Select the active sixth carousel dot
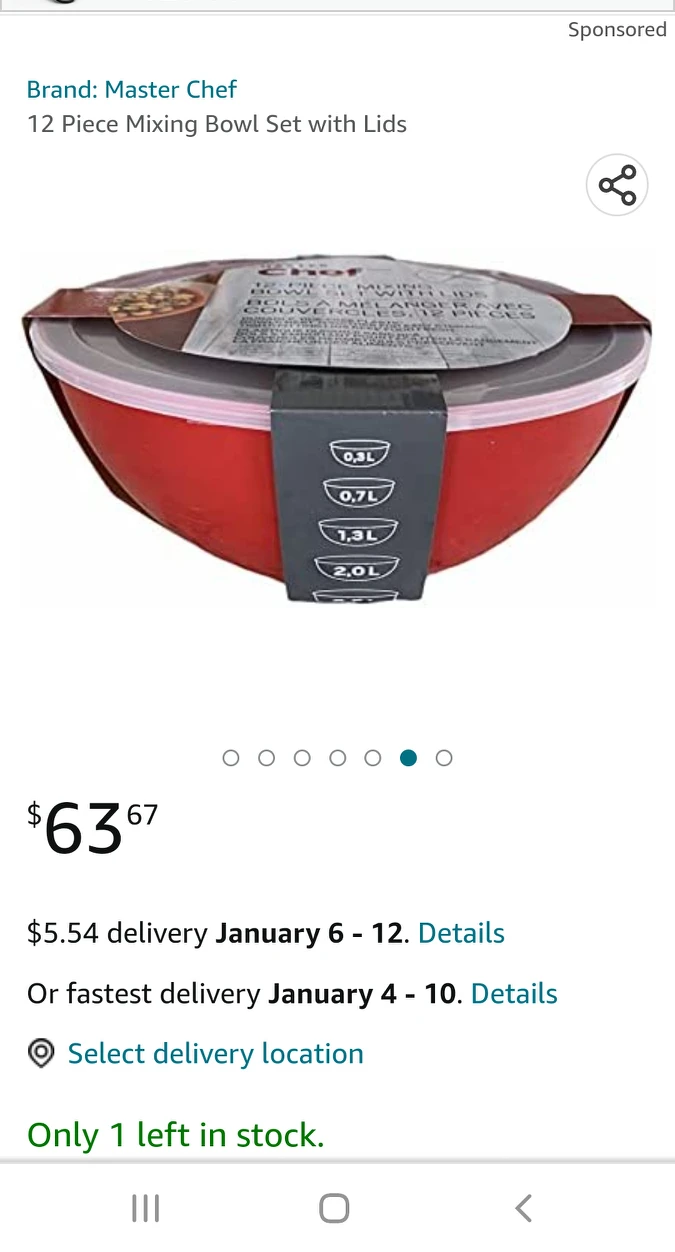 coord(408,758)
